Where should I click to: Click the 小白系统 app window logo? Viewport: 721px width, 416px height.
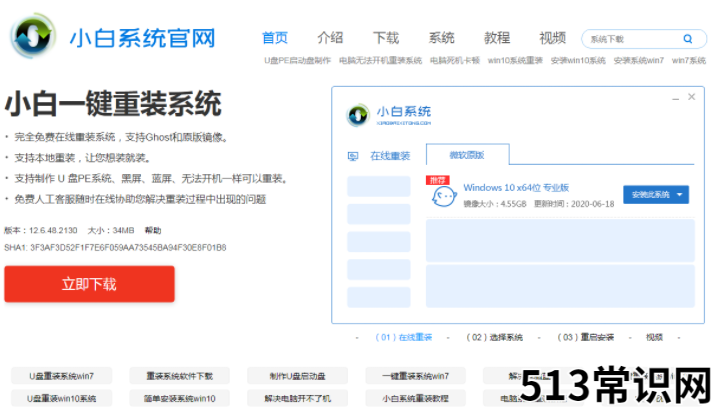pos(358,115)
